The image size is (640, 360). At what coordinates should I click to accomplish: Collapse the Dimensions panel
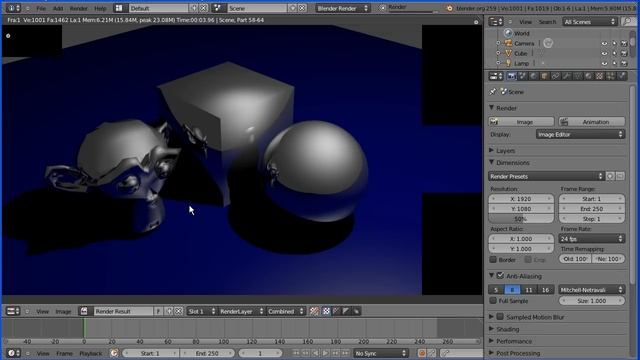coord(513,162)
